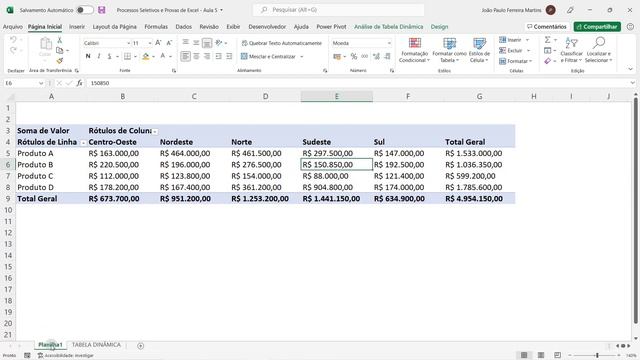This screenshot has width=640, height=360.
Task: Toggle Align Left alignment
Action: pyautogui.click(x=185, y=56)
